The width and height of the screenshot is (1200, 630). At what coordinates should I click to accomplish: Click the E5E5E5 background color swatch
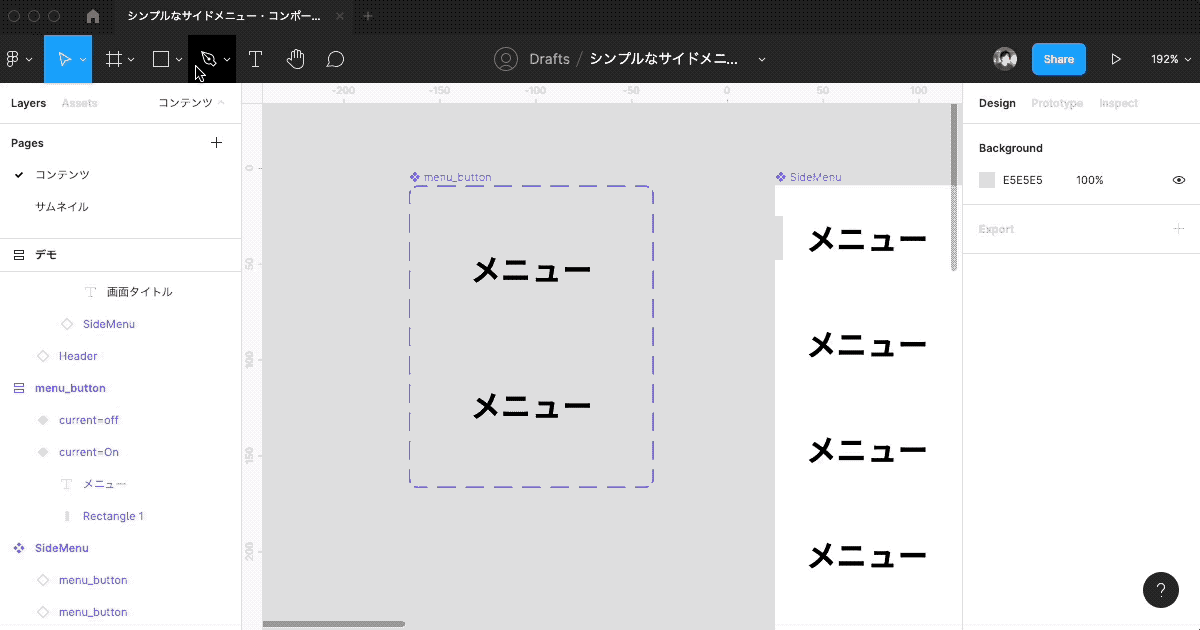[x=986, y=179]
